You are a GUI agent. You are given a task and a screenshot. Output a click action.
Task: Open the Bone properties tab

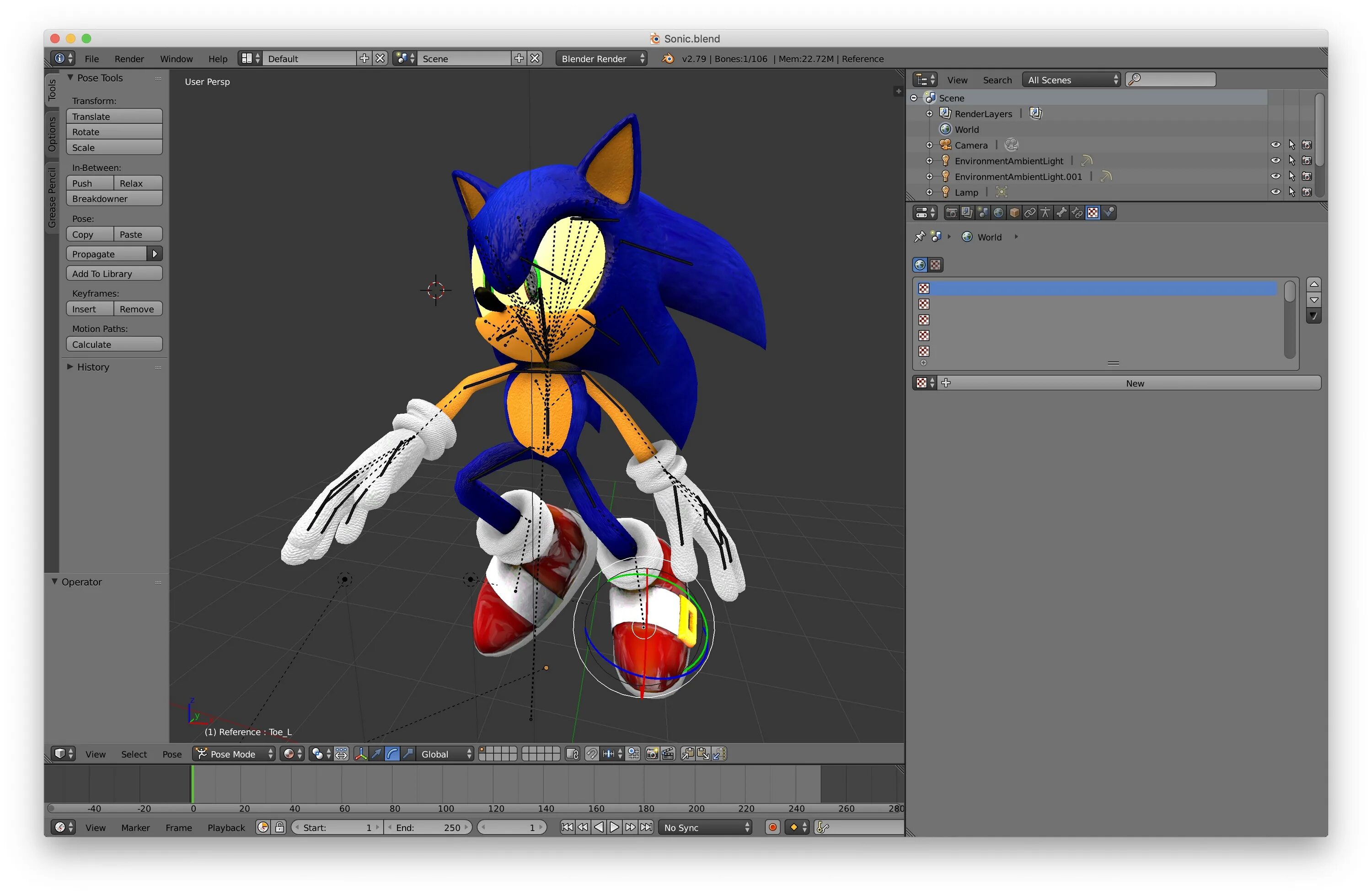tap(1061, 213)
